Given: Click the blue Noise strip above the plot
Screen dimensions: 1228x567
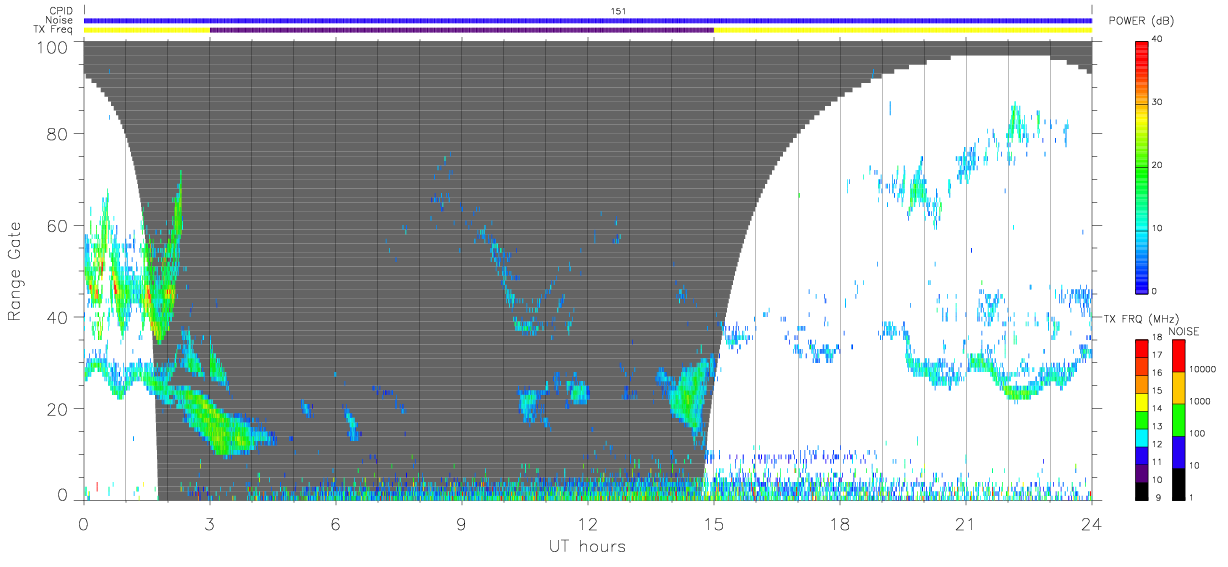Looking at the screenshot, I should 588,20.
